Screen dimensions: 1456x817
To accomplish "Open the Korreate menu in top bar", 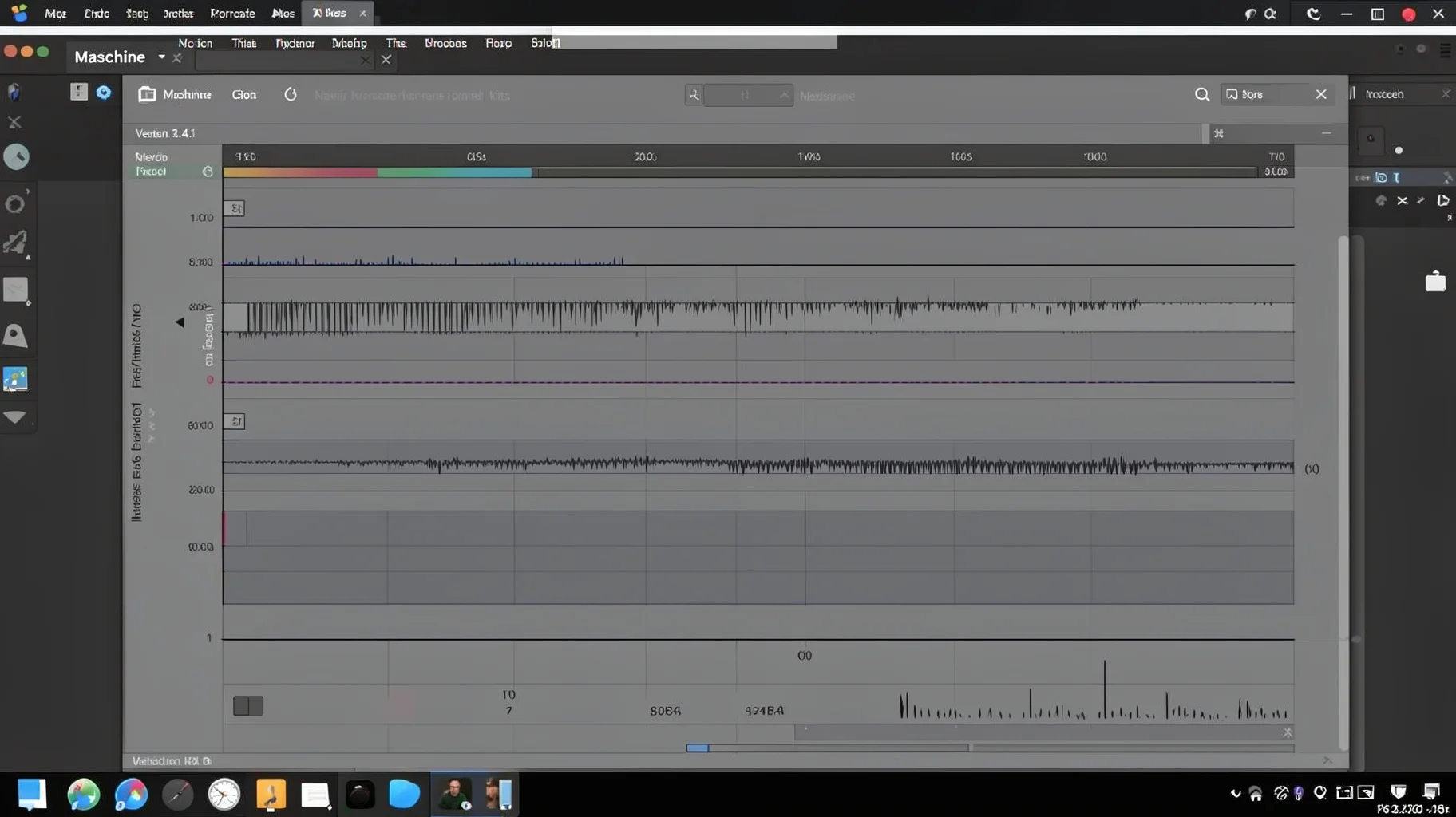I will [232, 14].
